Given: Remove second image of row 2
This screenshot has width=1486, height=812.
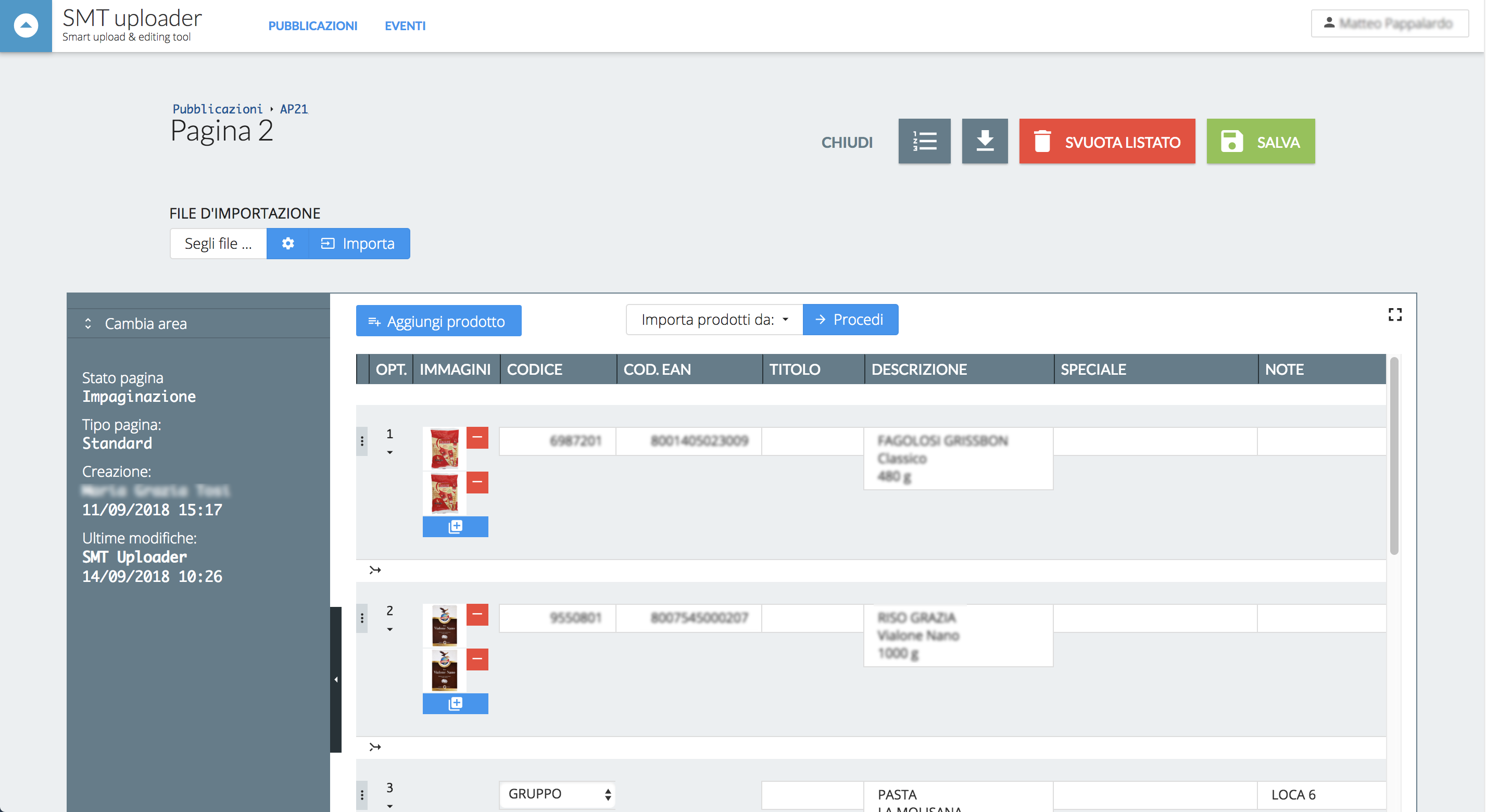Looking at the screenshot, I should (477, 659).
